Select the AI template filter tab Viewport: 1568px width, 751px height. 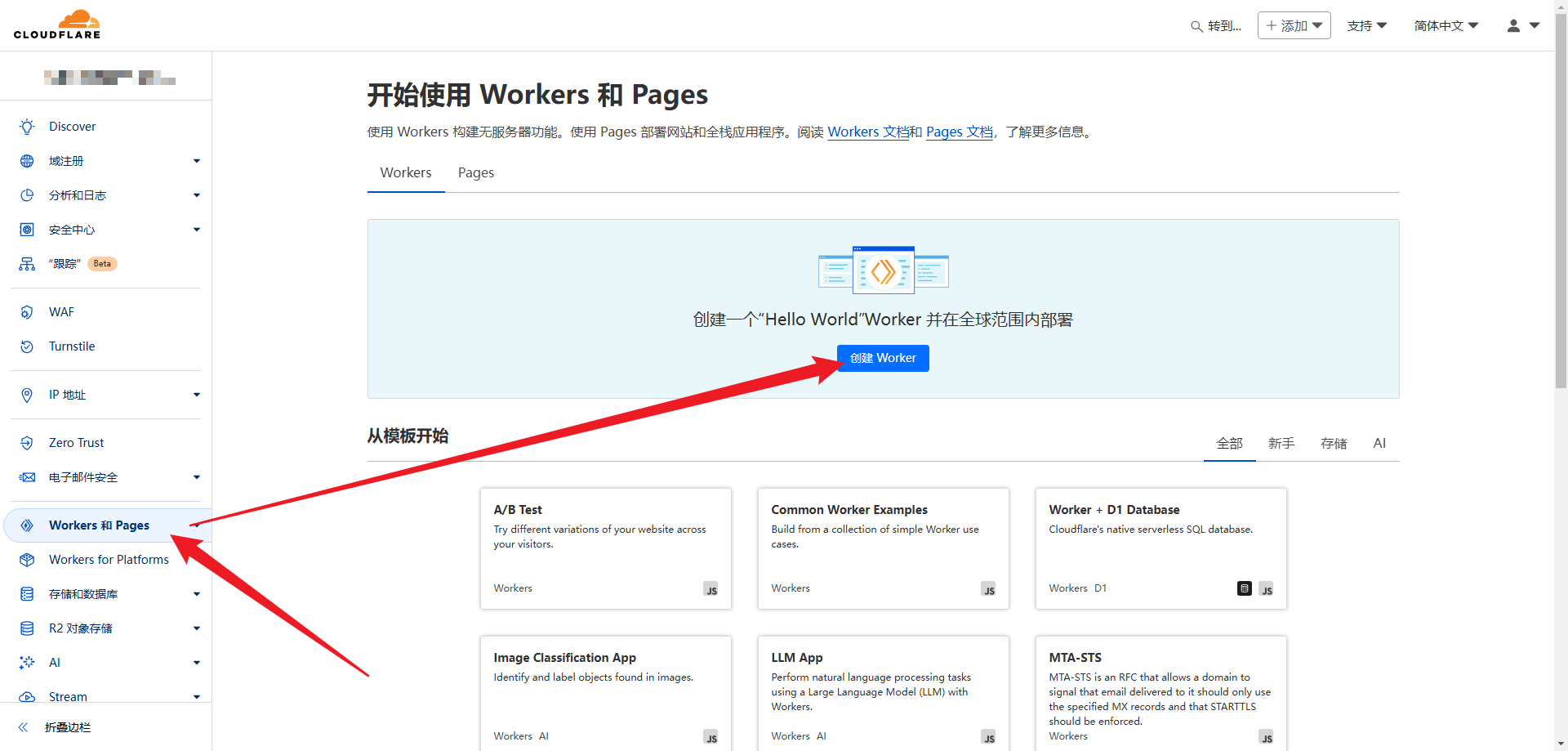pyautogui.click(x=1379, y=443)
